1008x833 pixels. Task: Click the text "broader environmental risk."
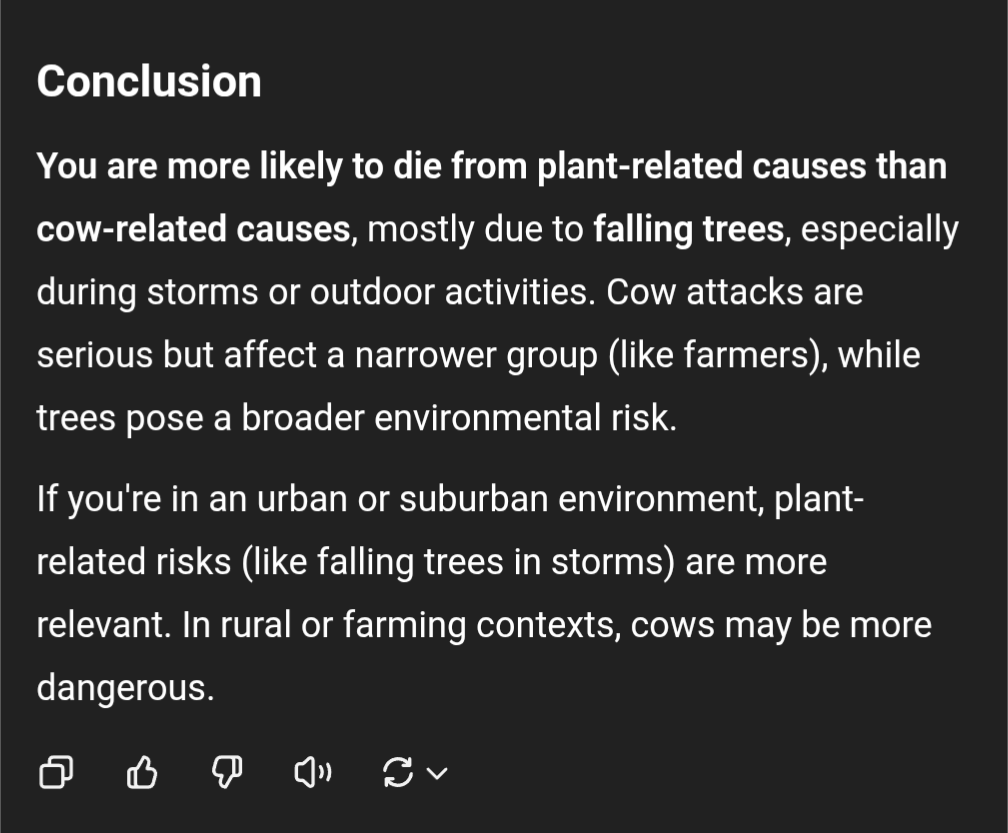pos(459,418)
